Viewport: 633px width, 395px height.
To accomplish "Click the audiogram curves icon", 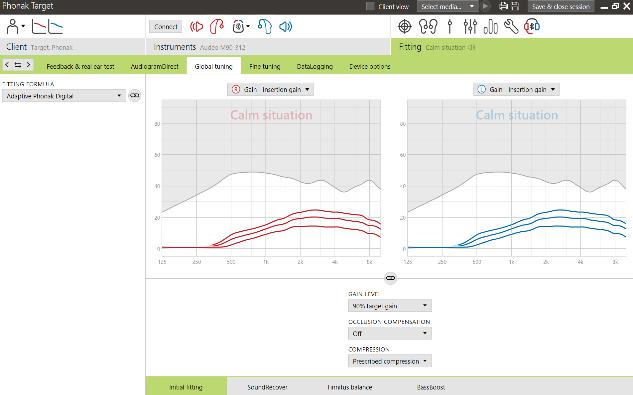I will (48, 27).
